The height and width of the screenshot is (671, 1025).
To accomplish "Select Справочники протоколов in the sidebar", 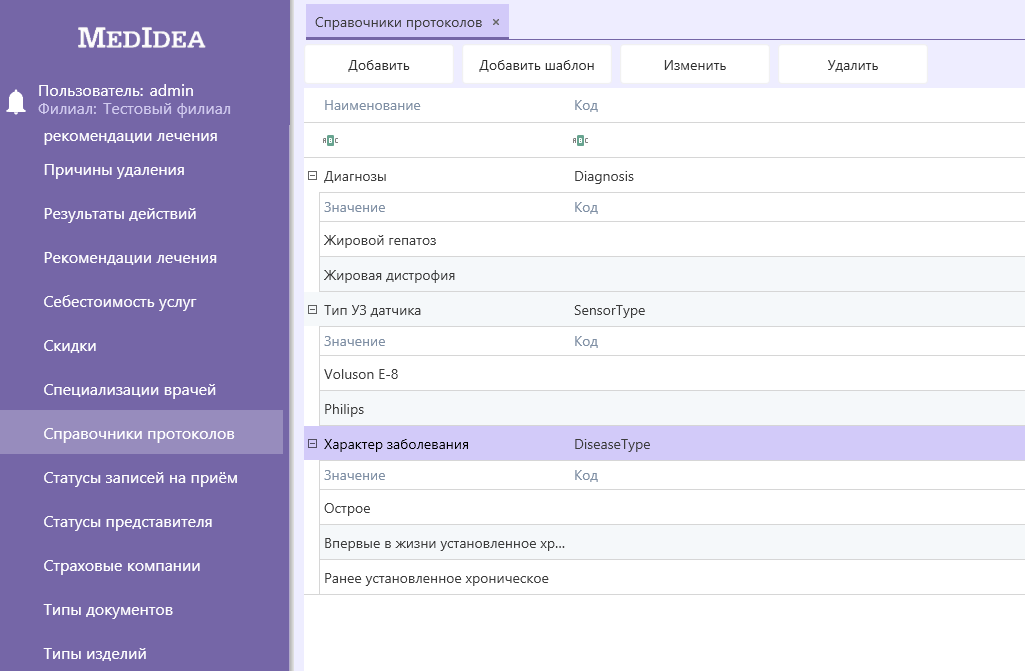I will point(141,434).
